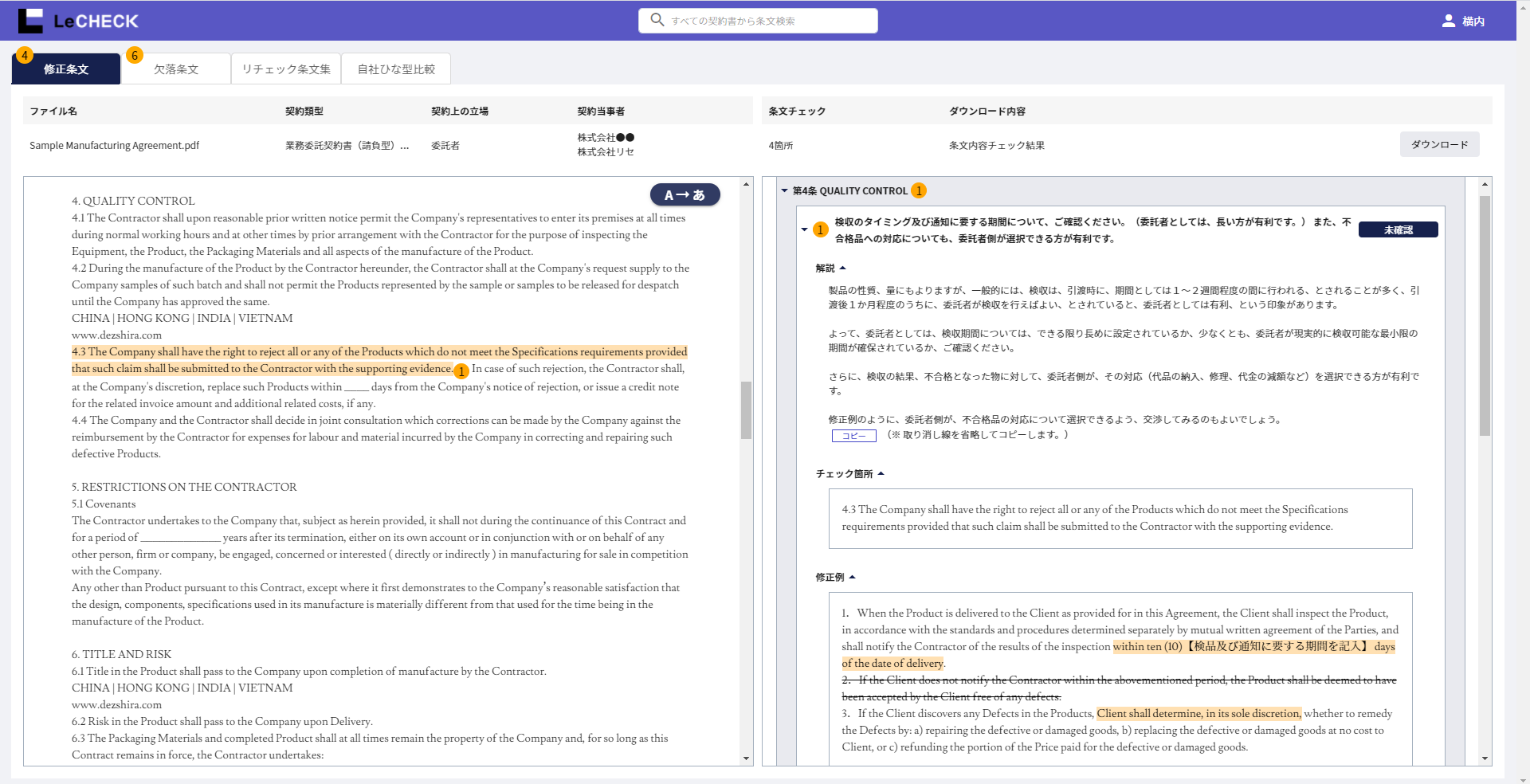Collapse the チェック箇所 section
This screenshot has height=784, width=1530.
(x=881, y=473)
